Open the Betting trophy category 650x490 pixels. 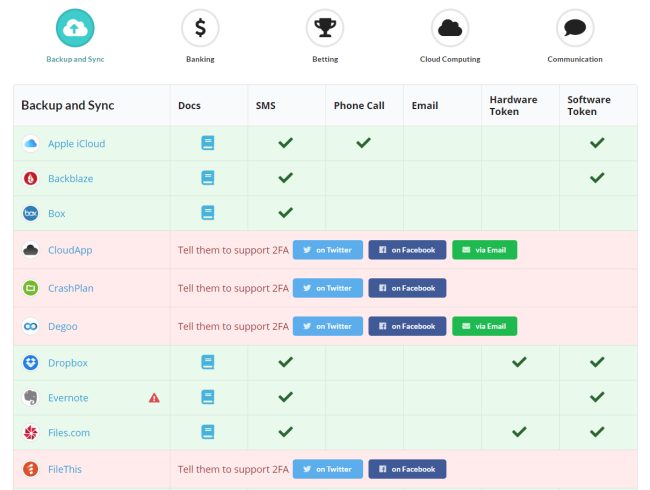(325, 28)
